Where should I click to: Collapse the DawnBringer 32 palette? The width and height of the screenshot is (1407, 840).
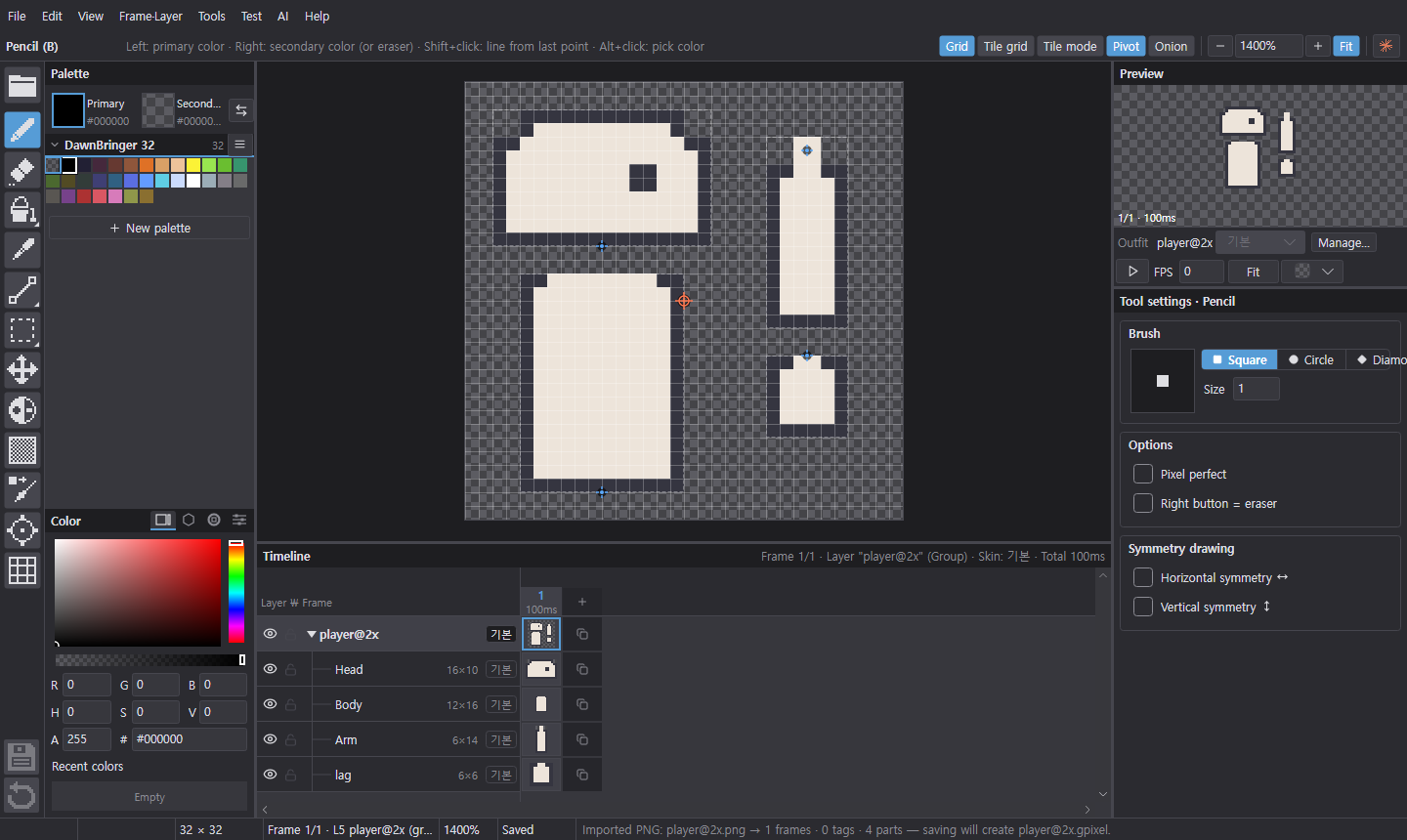pos(55,145)
